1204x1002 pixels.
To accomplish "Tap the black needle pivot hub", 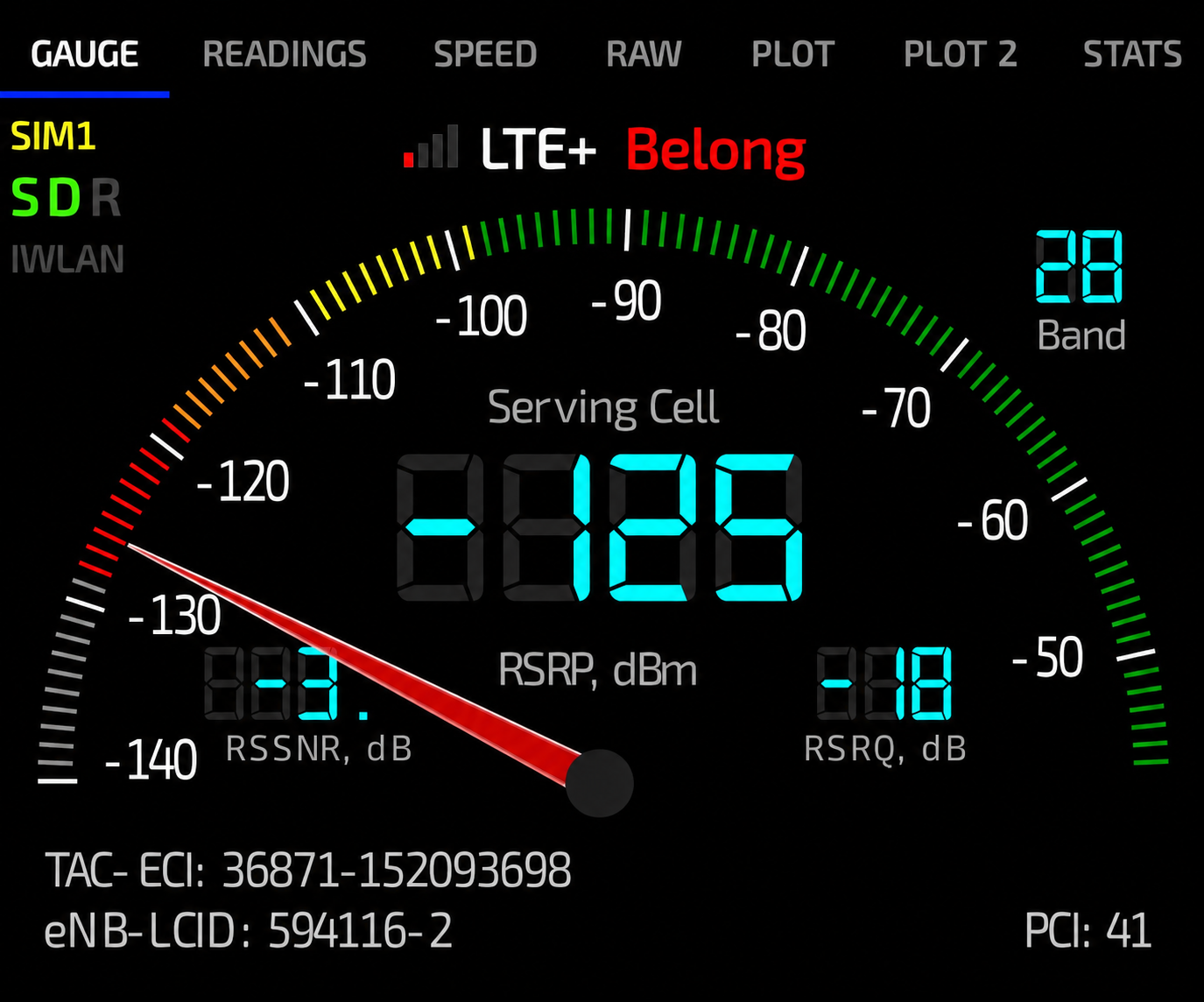I will click(x=599, y=783).
